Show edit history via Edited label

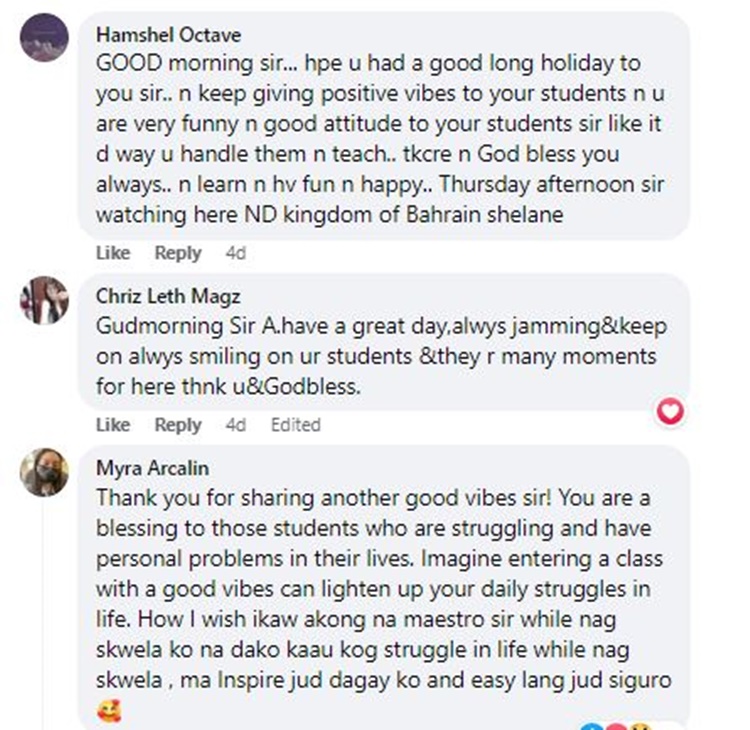295,425
